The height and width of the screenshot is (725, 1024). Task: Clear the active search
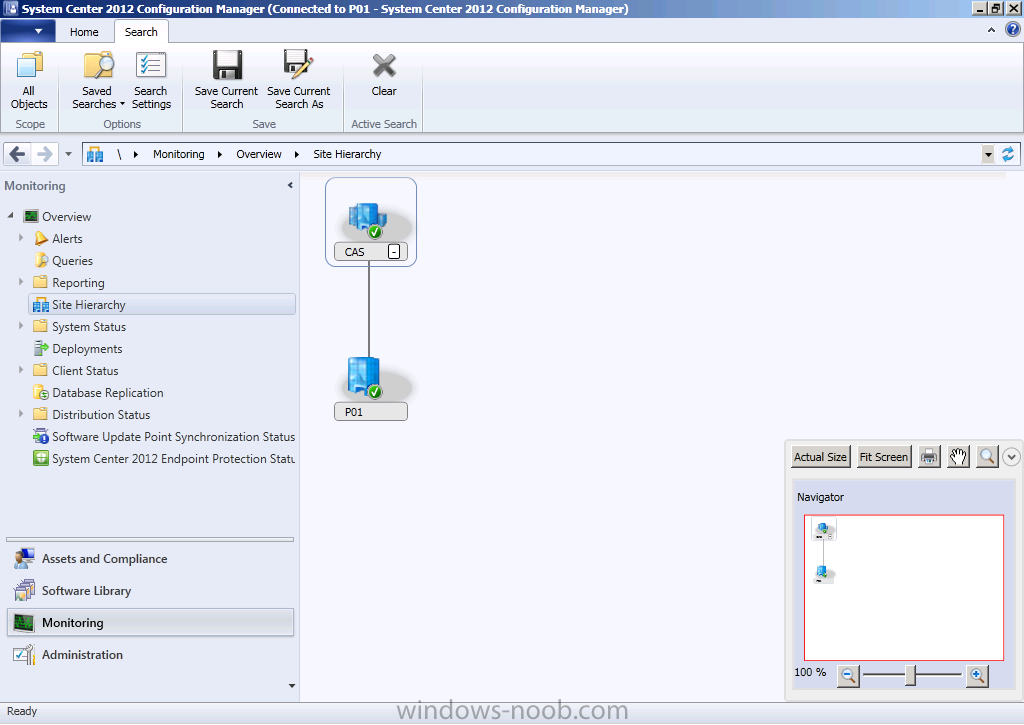[x=384, y=74]
